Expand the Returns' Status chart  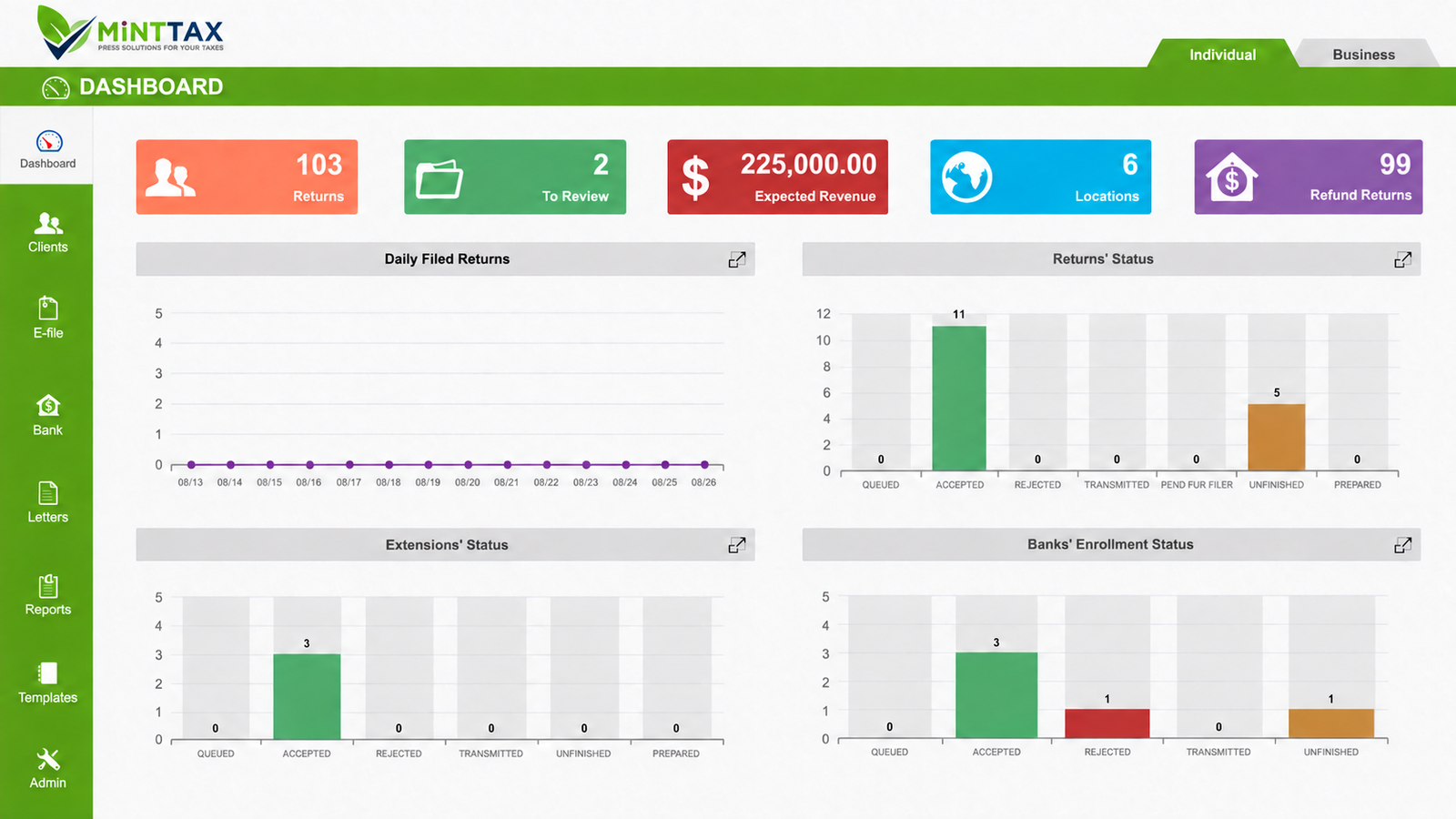pyautogui.click(x=1403, y=259)
